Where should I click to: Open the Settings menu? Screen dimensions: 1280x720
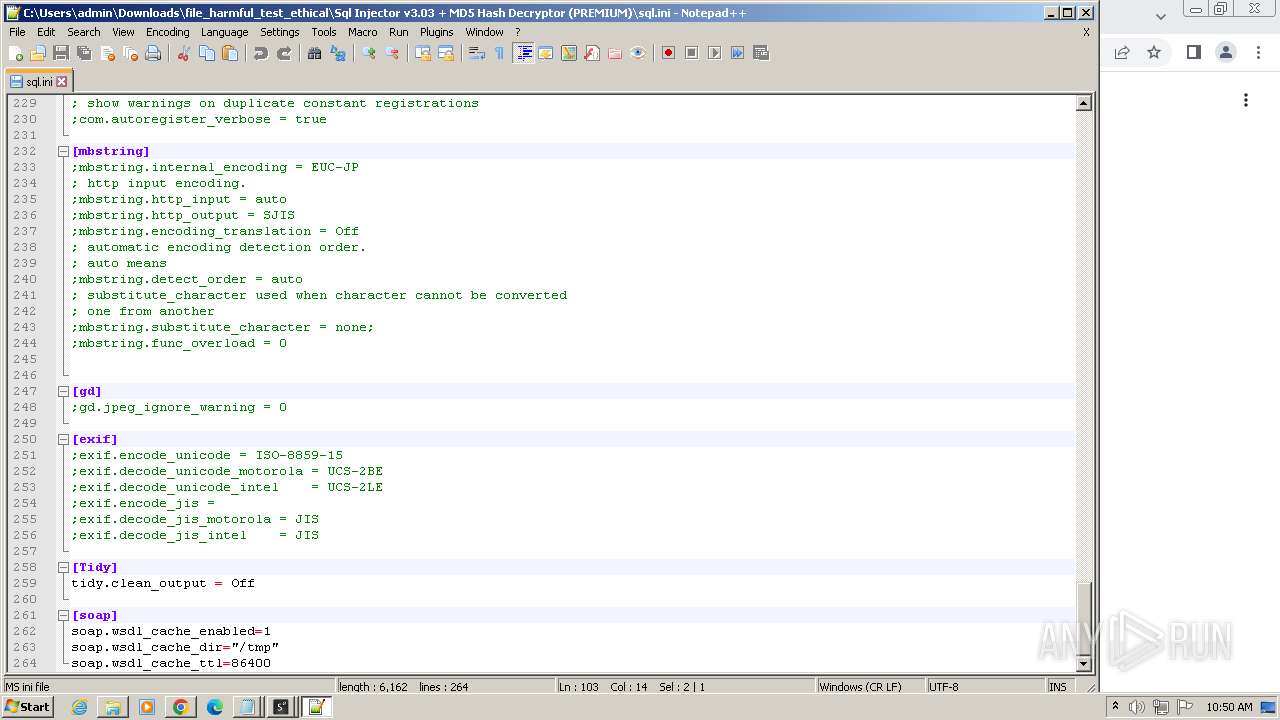[x=279, y=32]
